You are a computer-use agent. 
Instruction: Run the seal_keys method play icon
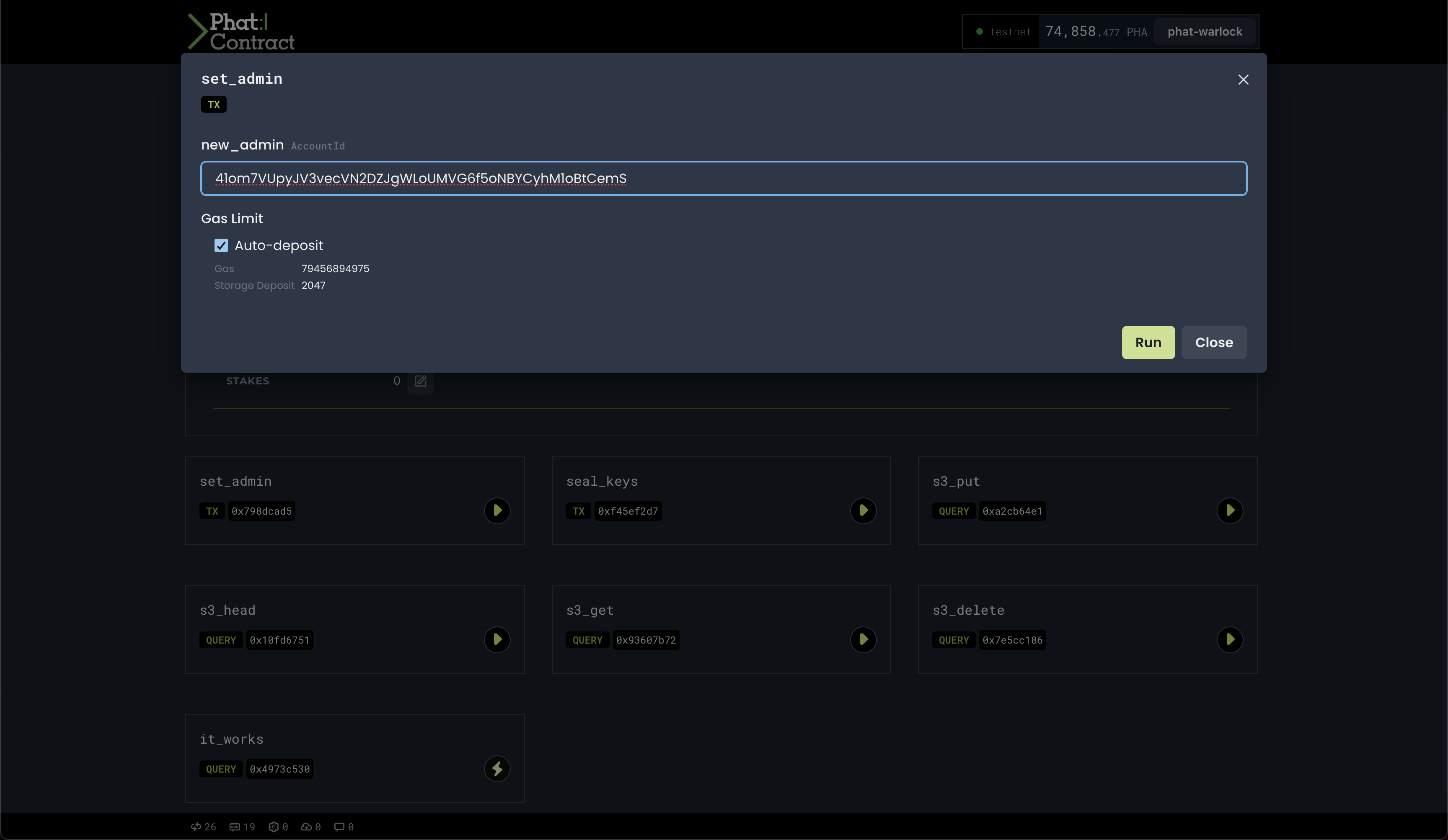[863, 510]
